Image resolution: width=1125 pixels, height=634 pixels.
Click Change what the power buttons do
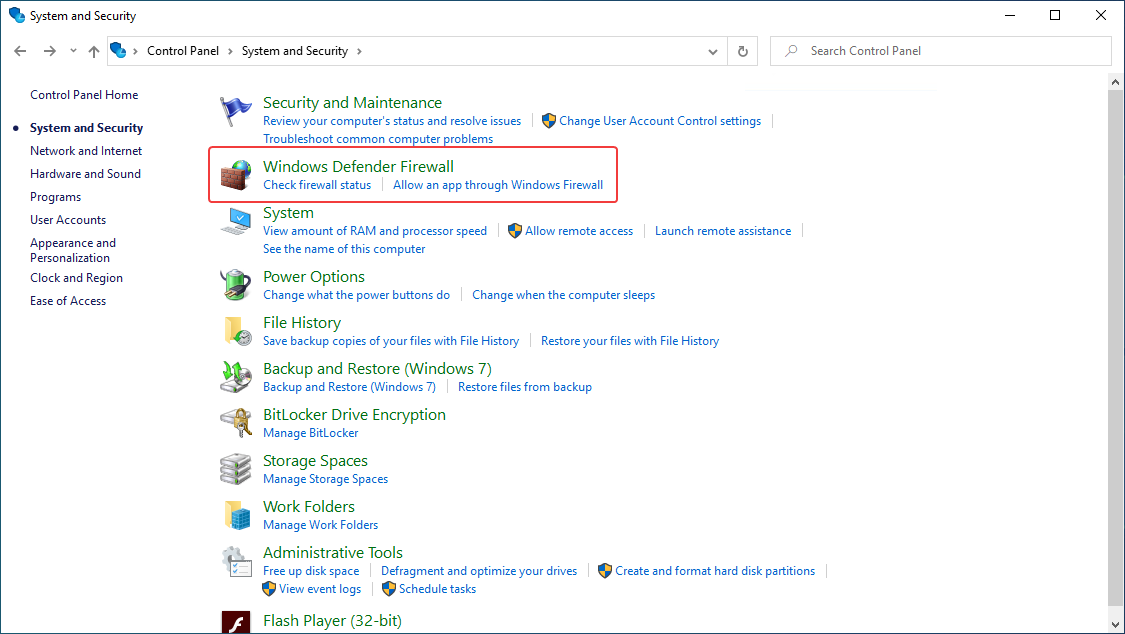click(x=356, y=295)
